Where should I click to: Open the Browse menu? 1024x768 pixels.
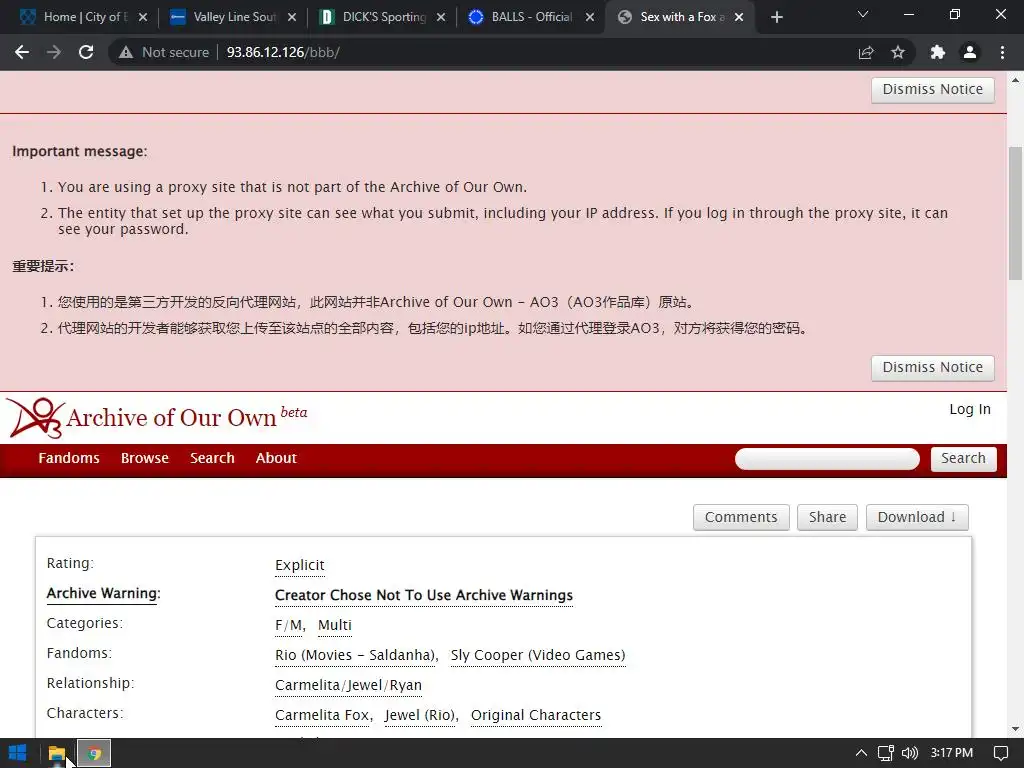(x=145, y=458)
